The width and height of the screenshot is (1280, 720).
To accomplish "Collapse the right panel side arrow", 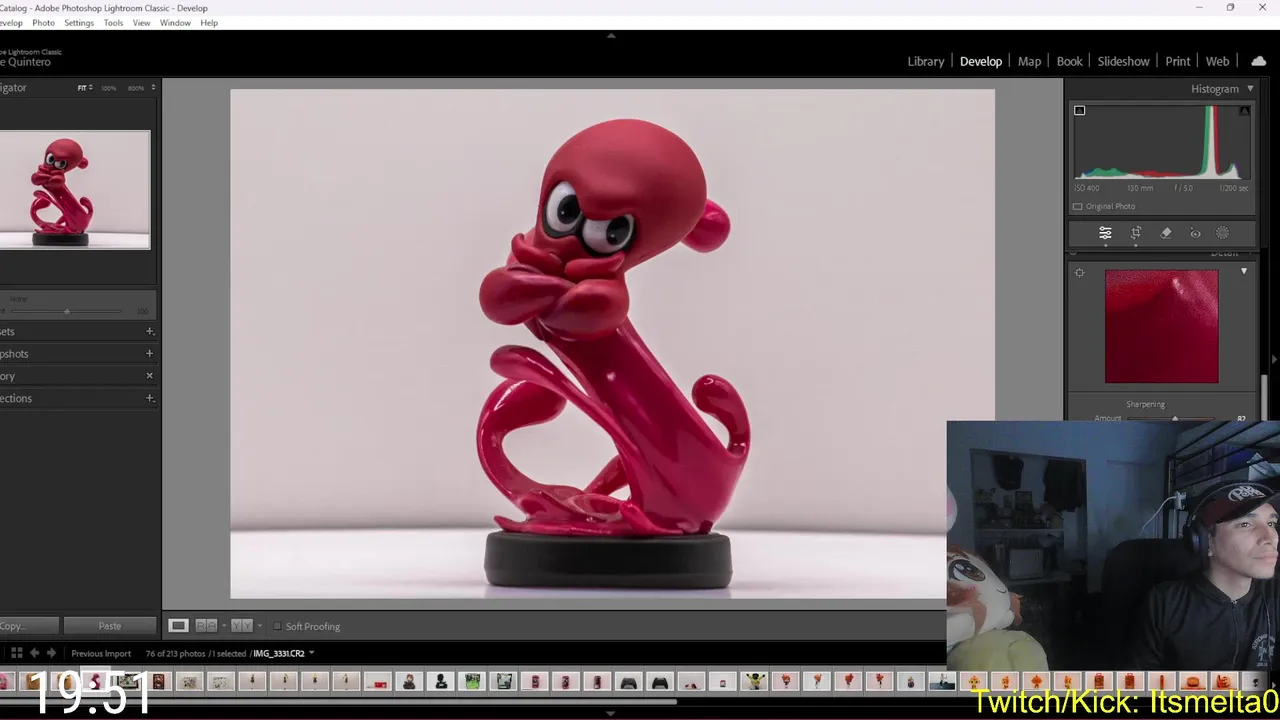I will [1274, 359].
